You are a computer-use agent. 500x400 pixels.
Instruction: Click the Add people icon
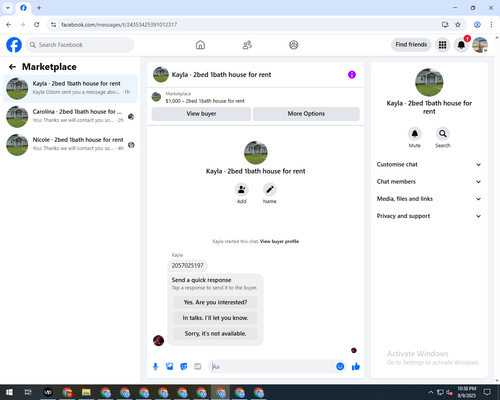tap(242, 190)
